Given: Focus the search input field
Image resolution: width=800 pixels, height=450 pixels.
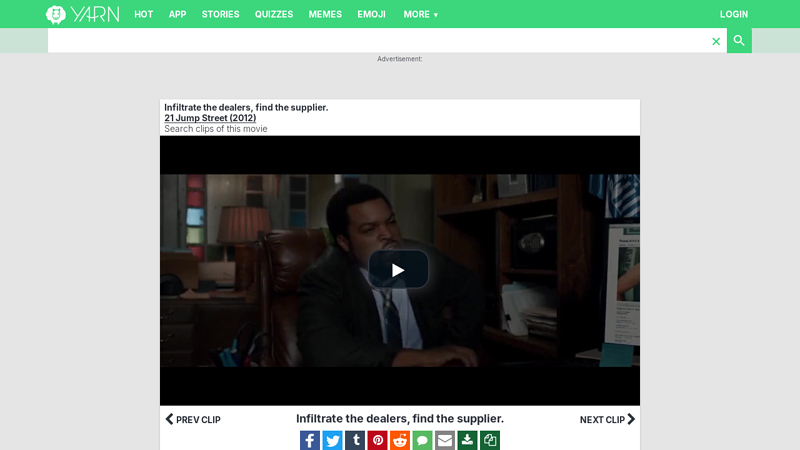Looking at the screenshot, I should pyautogui.click(x=379, y=40).
